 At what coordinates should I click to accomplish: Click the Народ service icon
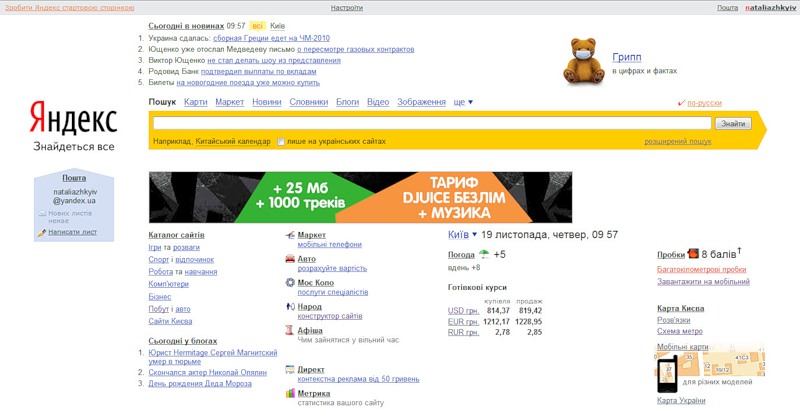(290, 306)
